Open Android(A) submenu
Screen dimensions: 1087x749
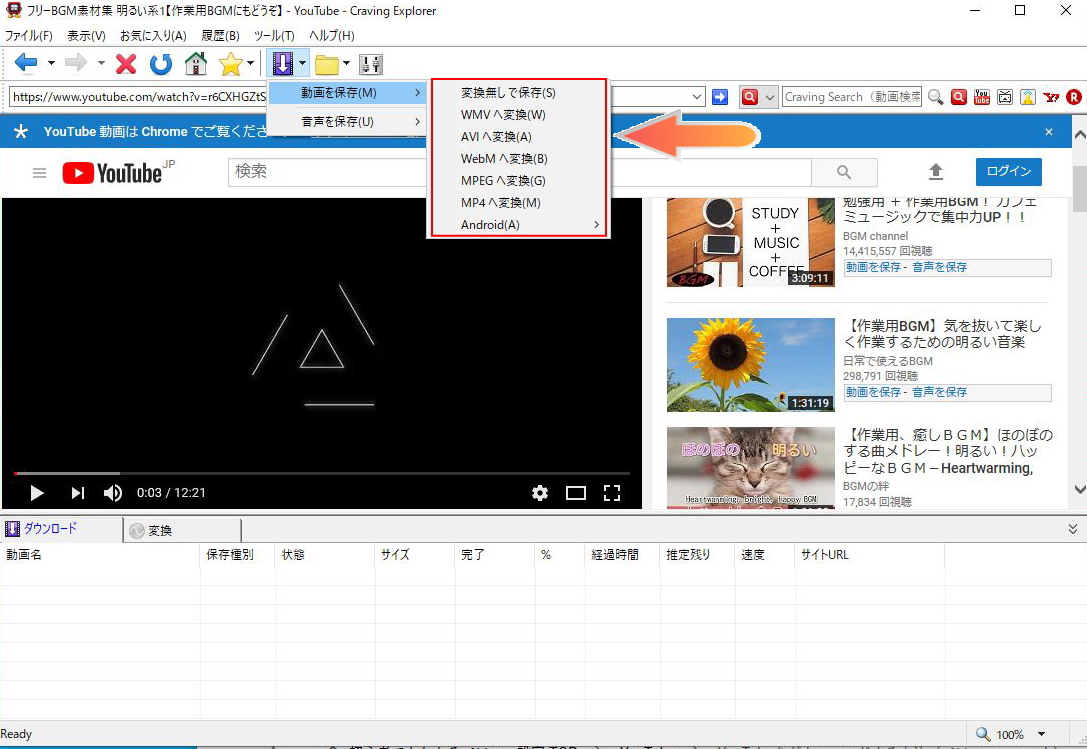click(x=519, y=225)
